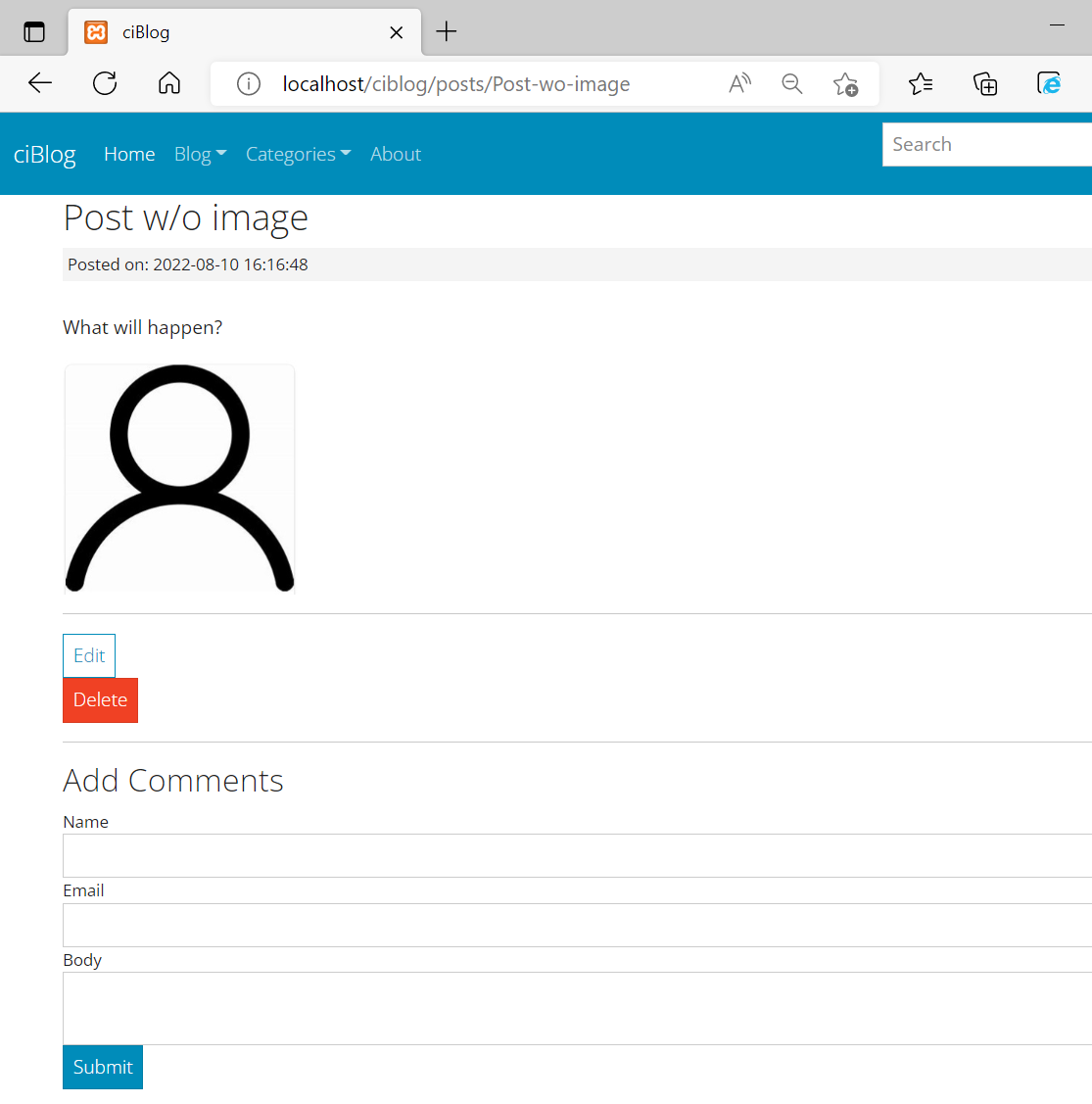This screenshot has height=1104, width=1092.
Task: Open Internet Explorer mode icon
Action: tap(1049, 84)
